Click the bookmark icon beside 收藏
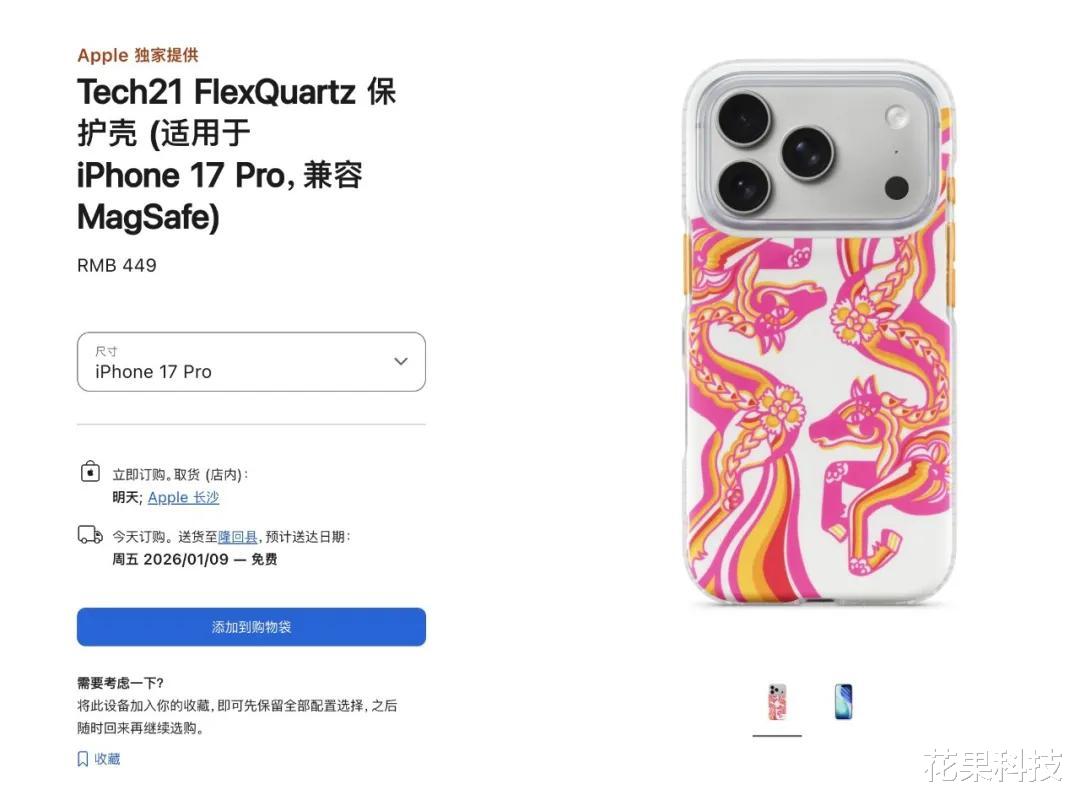This screenshot has height=806, width=1080. (83, 759)
